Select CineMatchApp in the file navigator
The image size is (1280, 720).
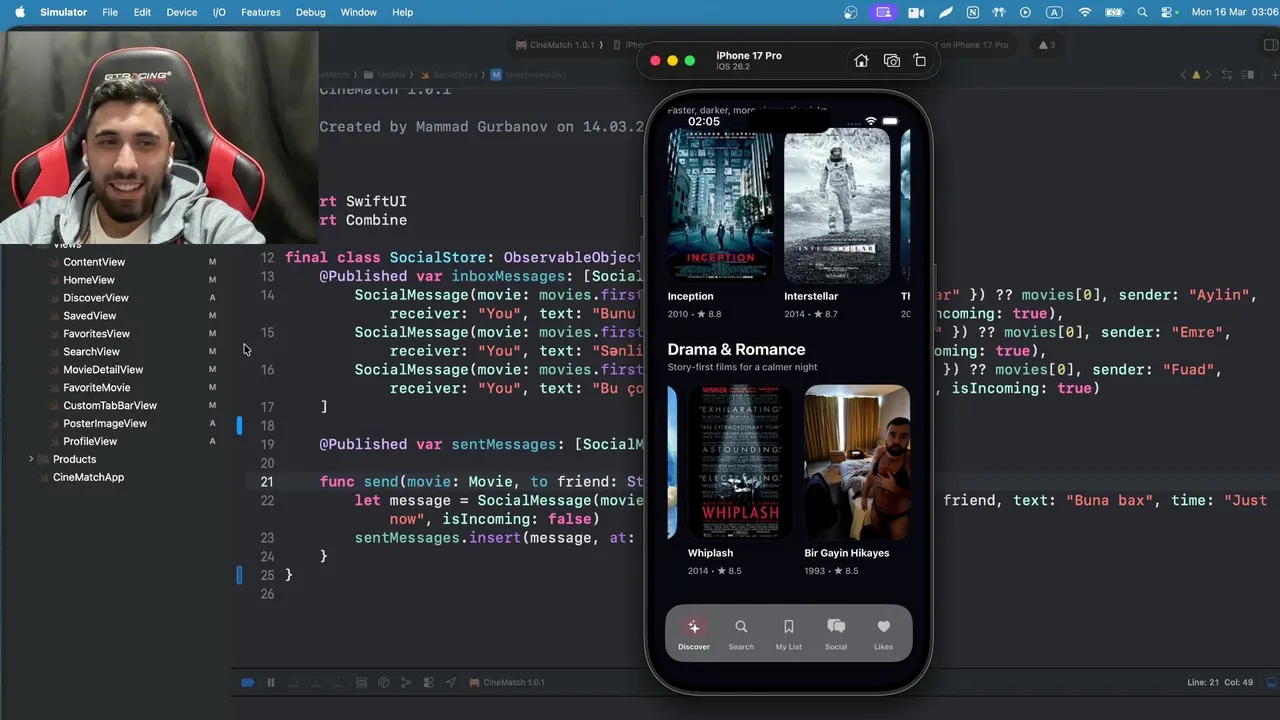[88, 478]
